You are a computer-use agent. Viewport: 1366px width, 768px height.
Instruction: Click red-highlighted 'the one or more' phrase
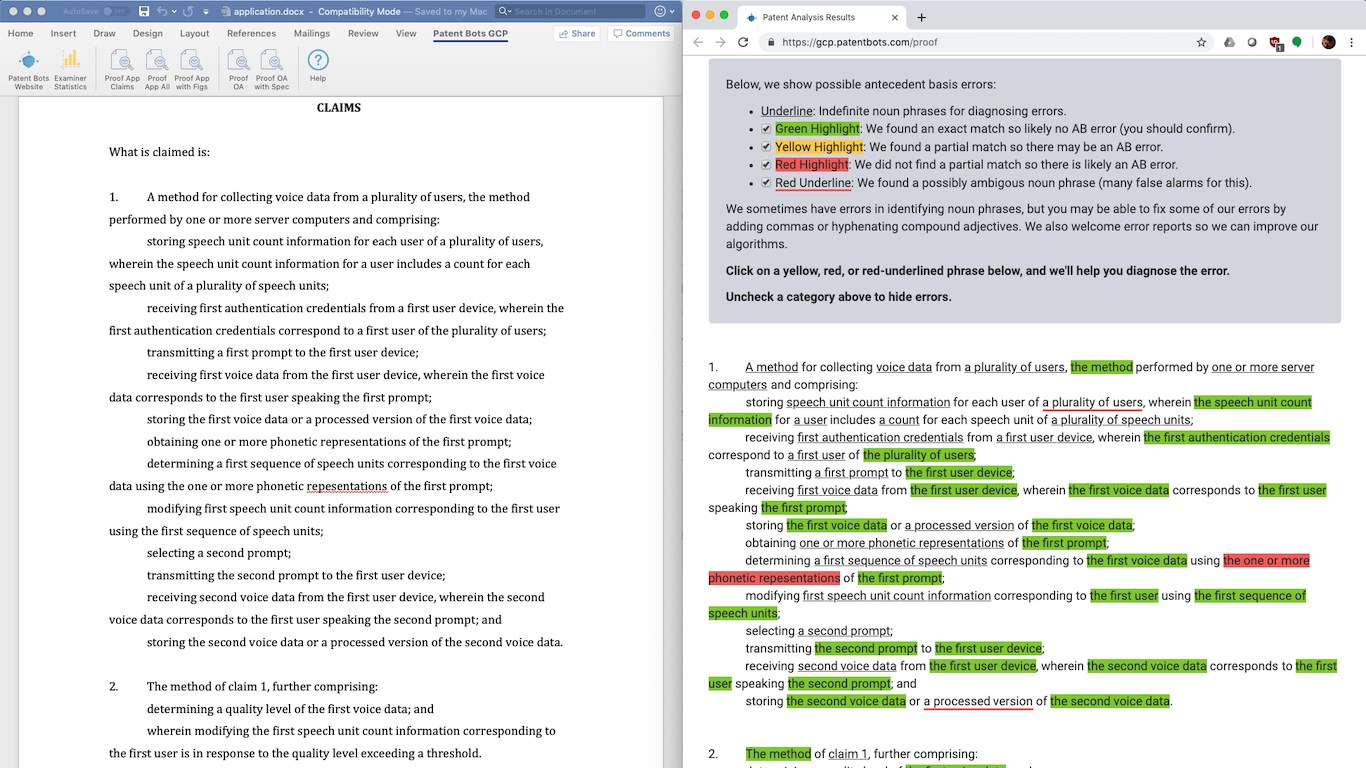coord(1266,561)
